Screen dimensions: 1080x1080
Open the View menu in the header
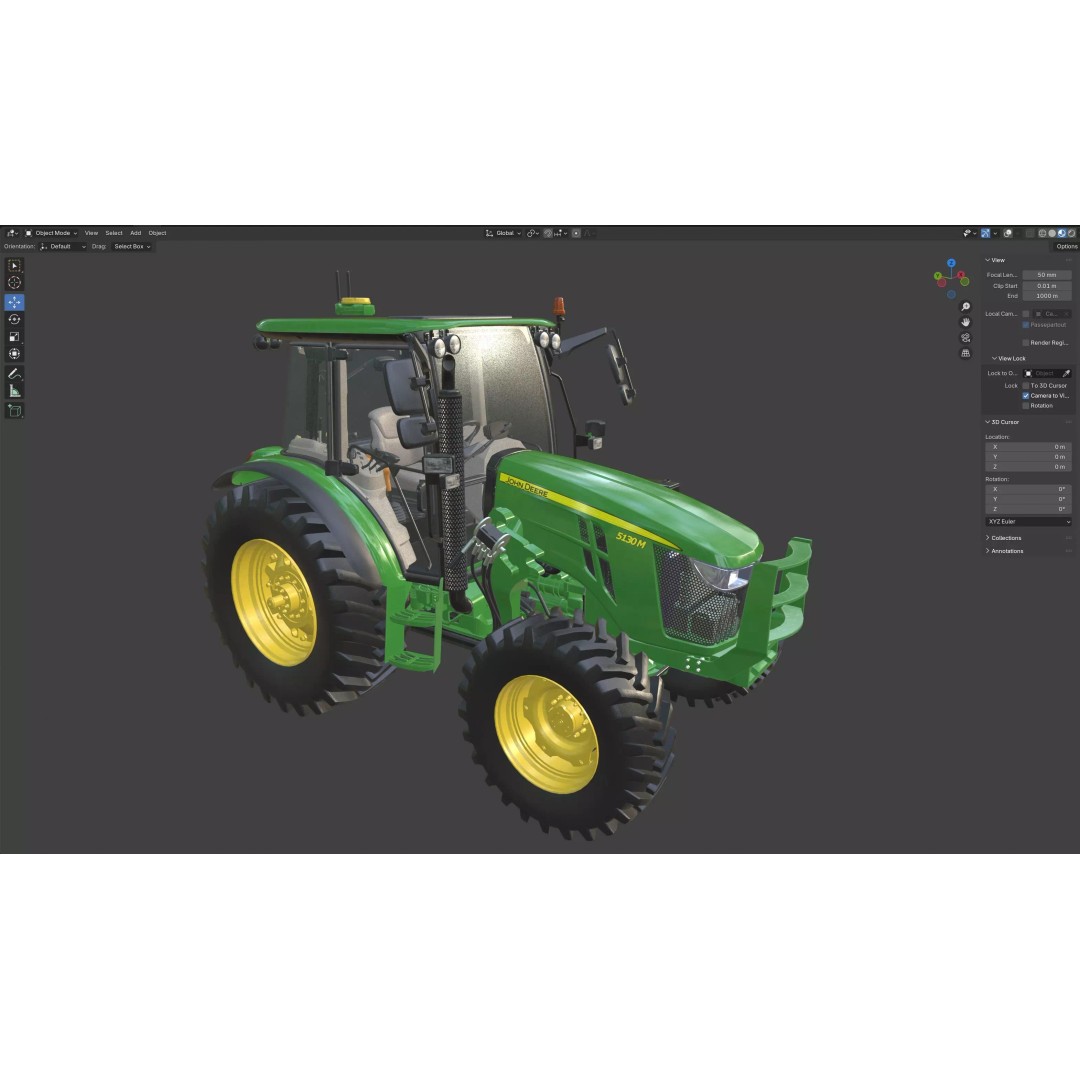tap(91, 232)
